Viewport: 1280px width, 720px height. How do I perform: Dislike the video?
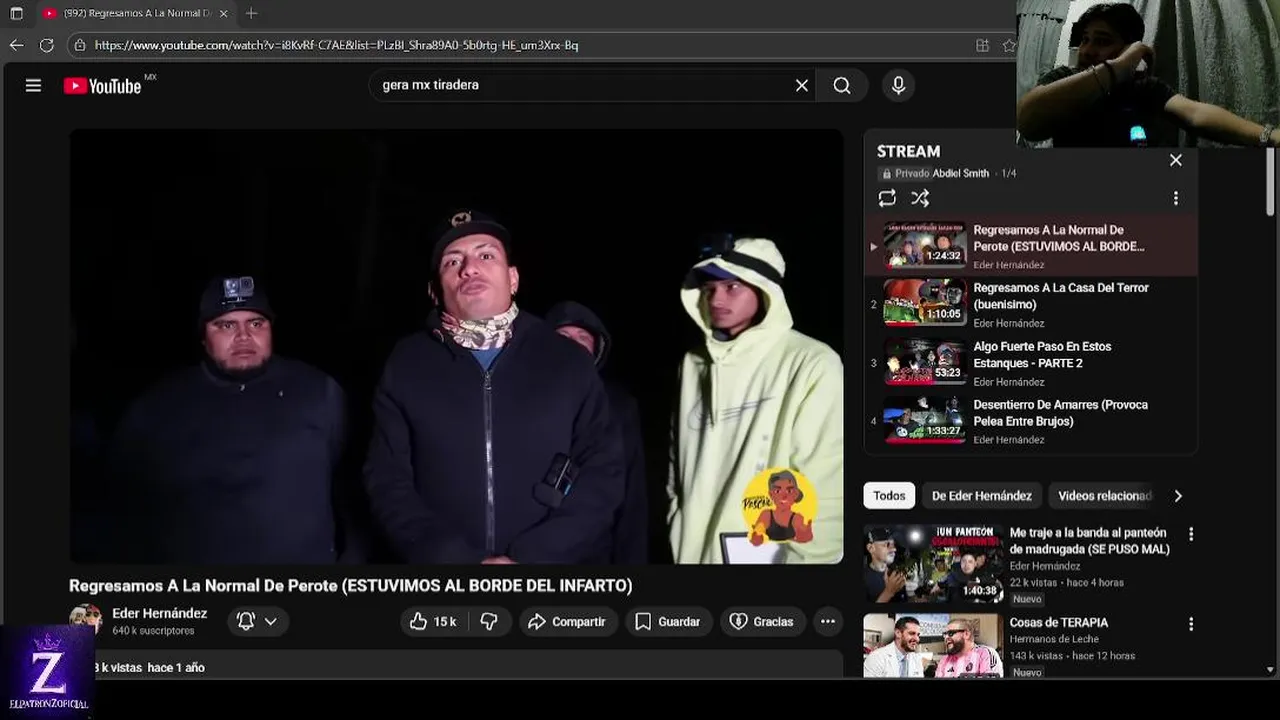click(x=489, y=621)
